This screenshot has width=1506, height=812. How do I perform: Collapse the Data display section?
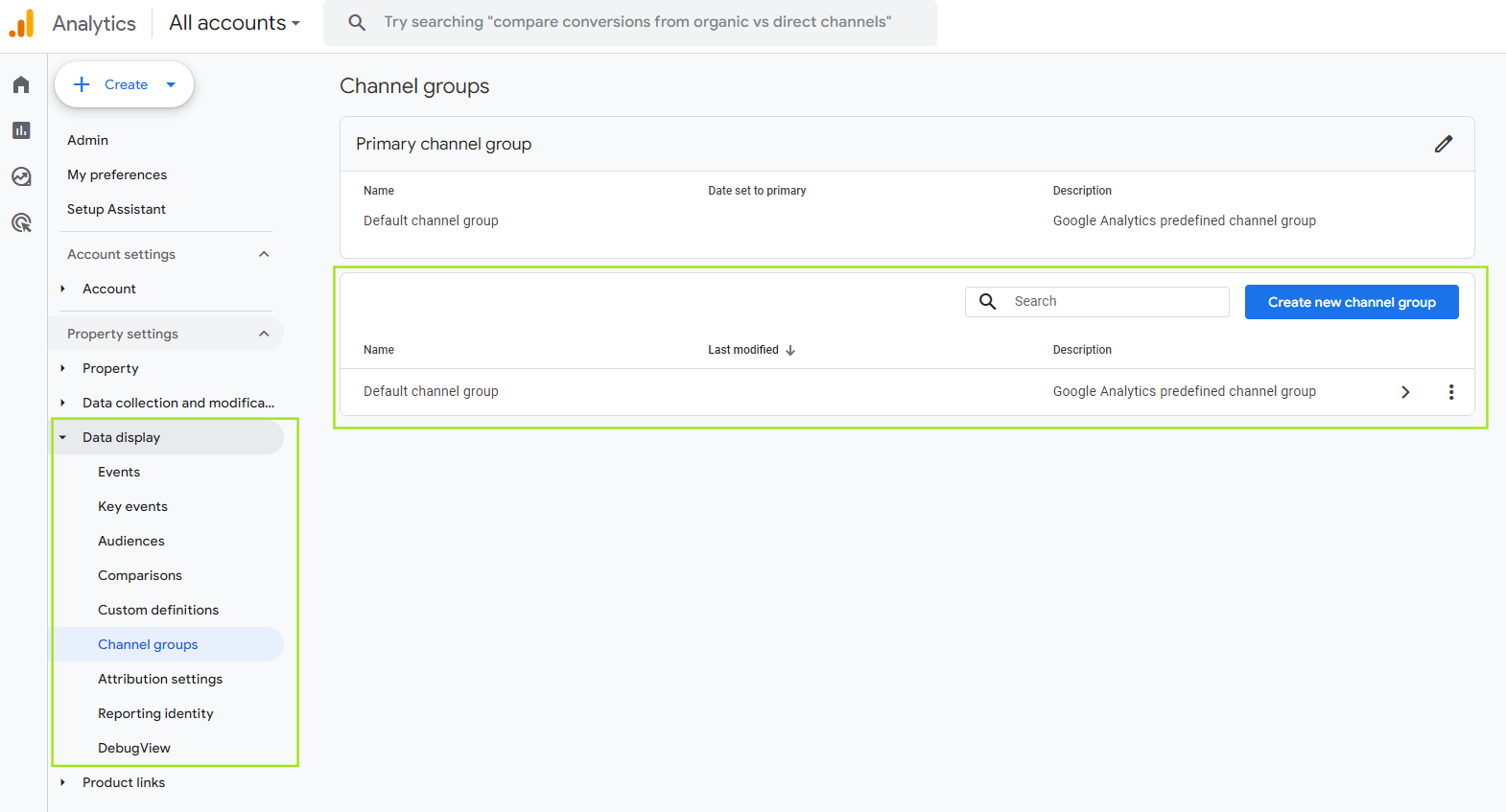[63, 437]
